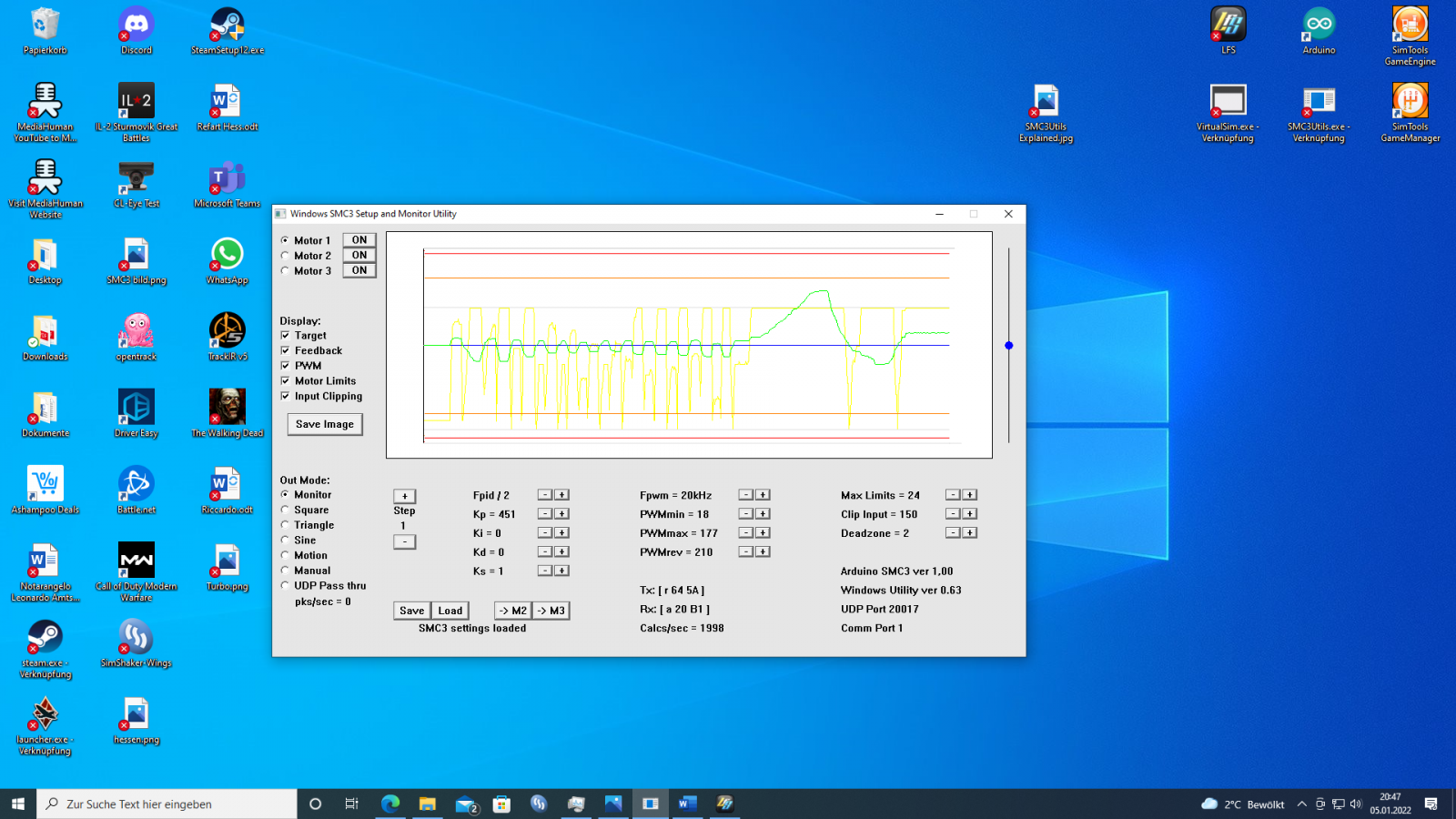Toggle Motor Limits display checkbox

pos(285,381)
